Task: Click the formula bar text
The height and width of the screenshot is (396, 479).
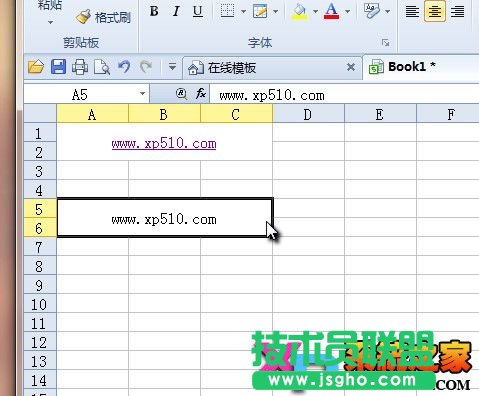Action: [272, 96]
